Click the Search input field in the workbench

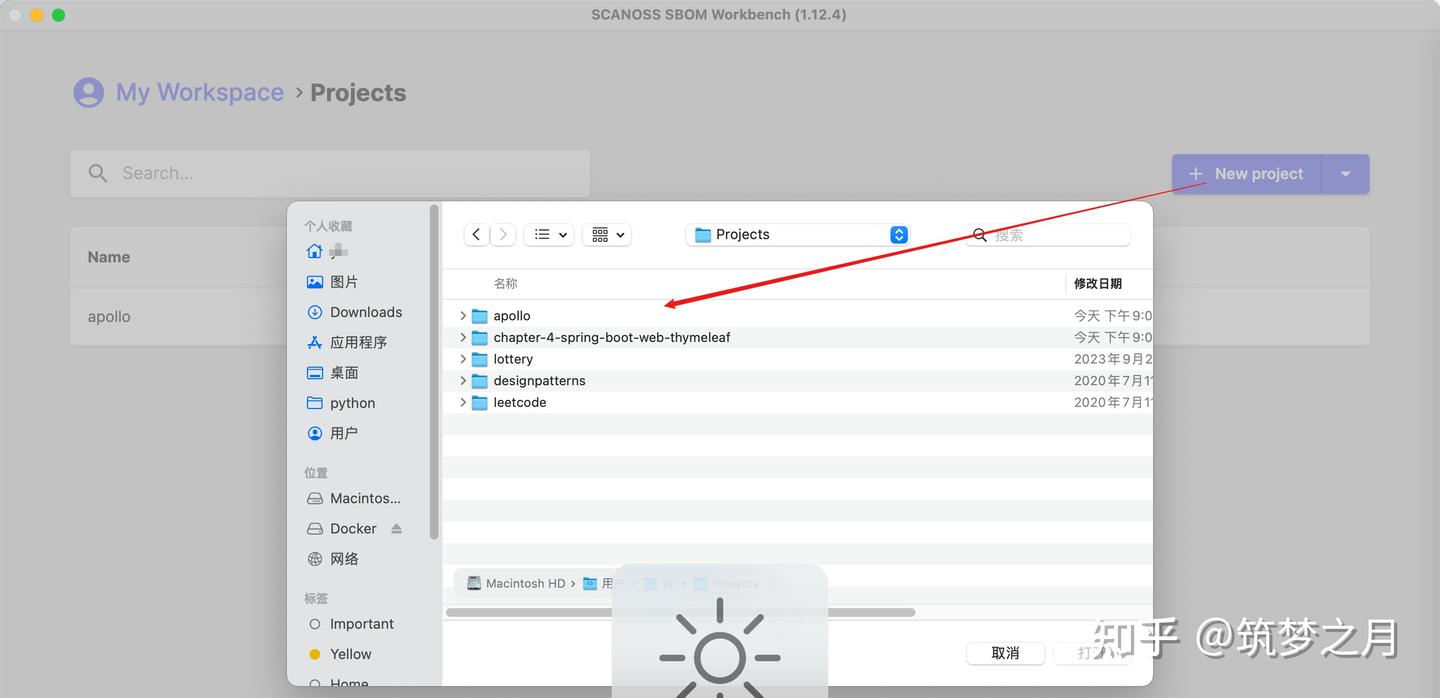click(x=330, y=172)
